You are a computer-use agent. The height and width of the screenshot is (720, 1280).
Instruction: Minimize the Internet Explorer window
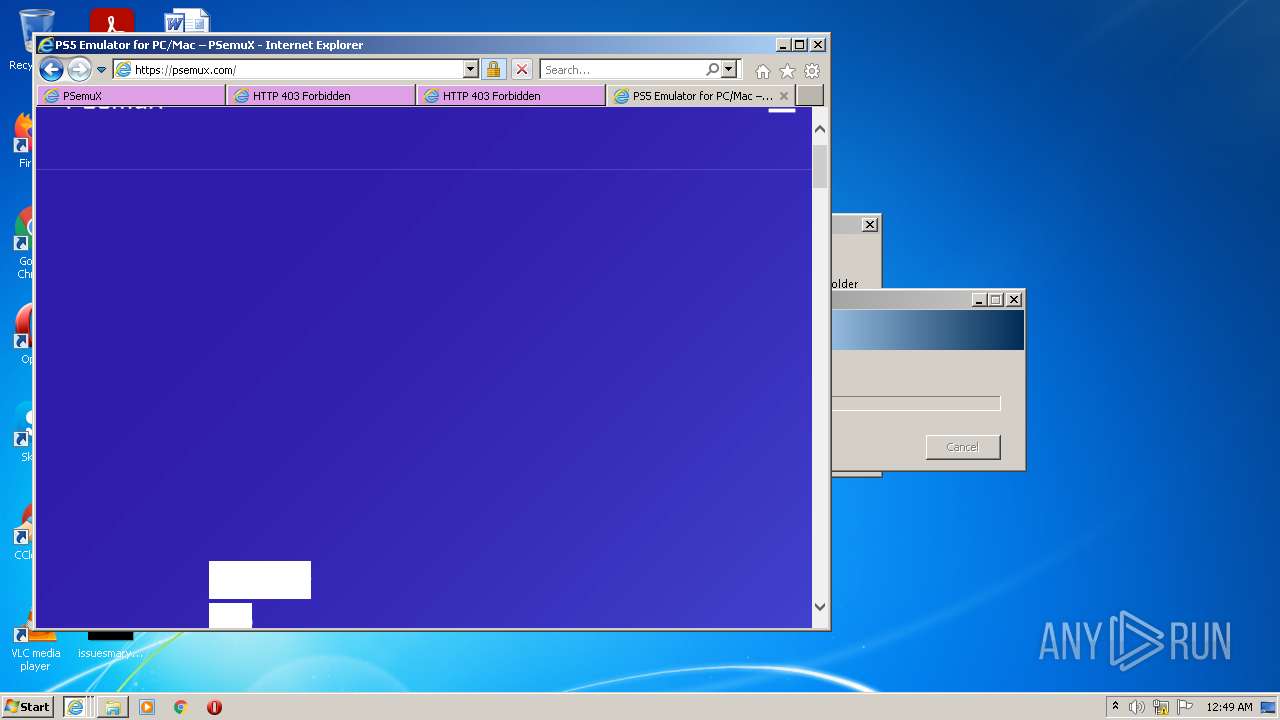pyautogui.click(x=783, y=45)
